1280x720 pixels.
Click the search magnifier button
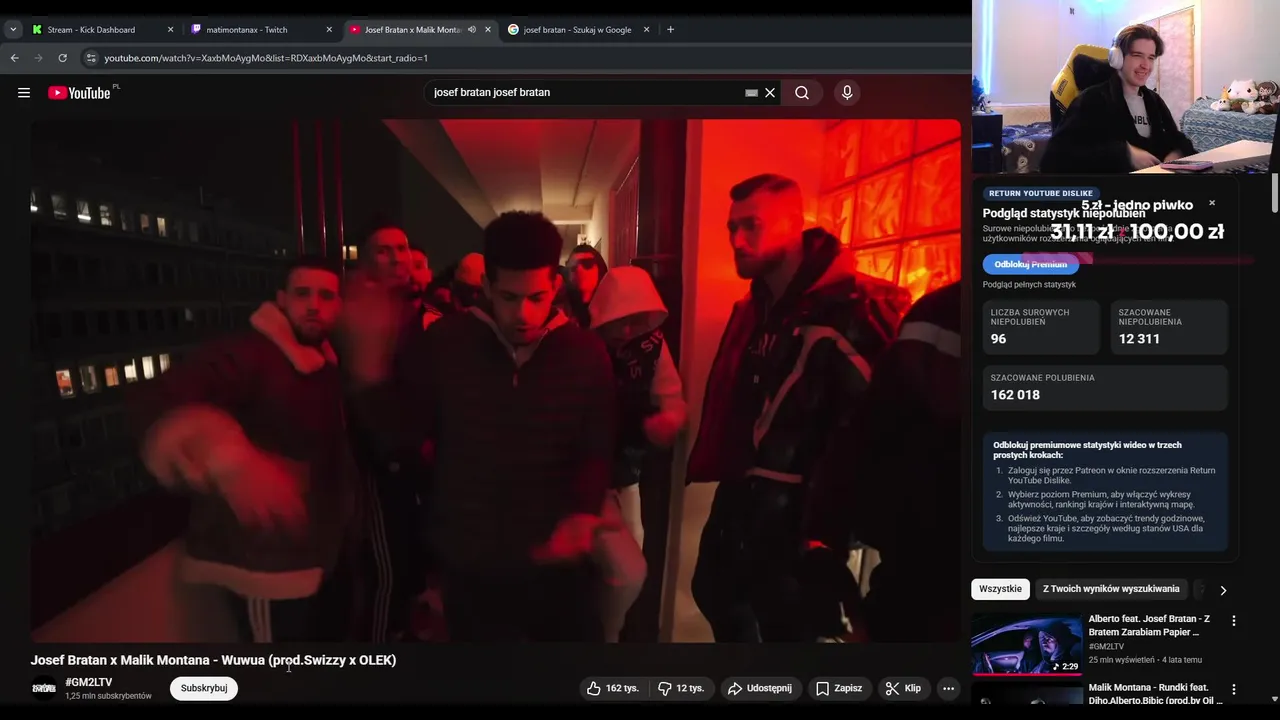click(x=802, y=93)
